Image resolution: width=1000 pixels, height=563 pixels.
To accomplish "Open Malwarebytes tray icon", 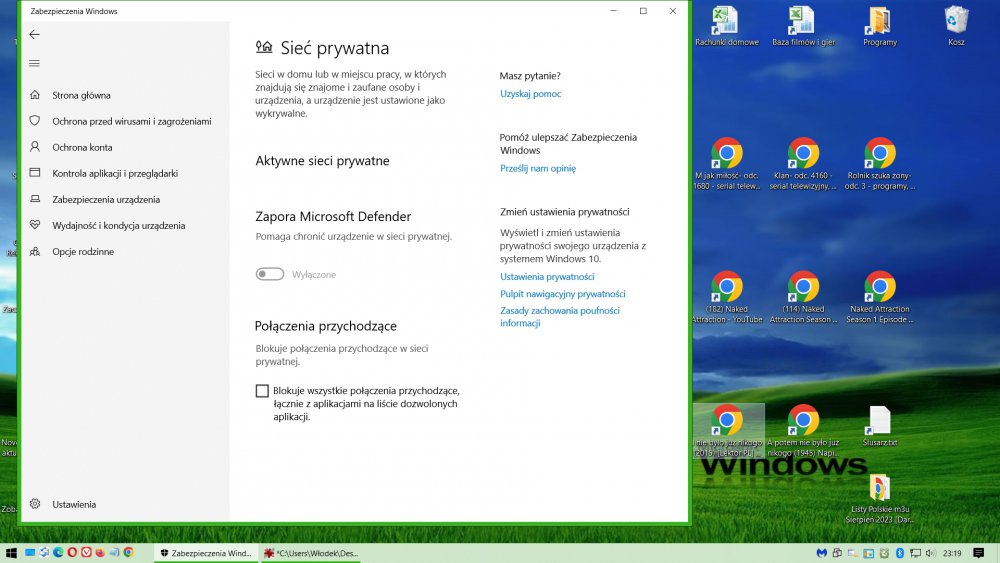I will point(821,553).
